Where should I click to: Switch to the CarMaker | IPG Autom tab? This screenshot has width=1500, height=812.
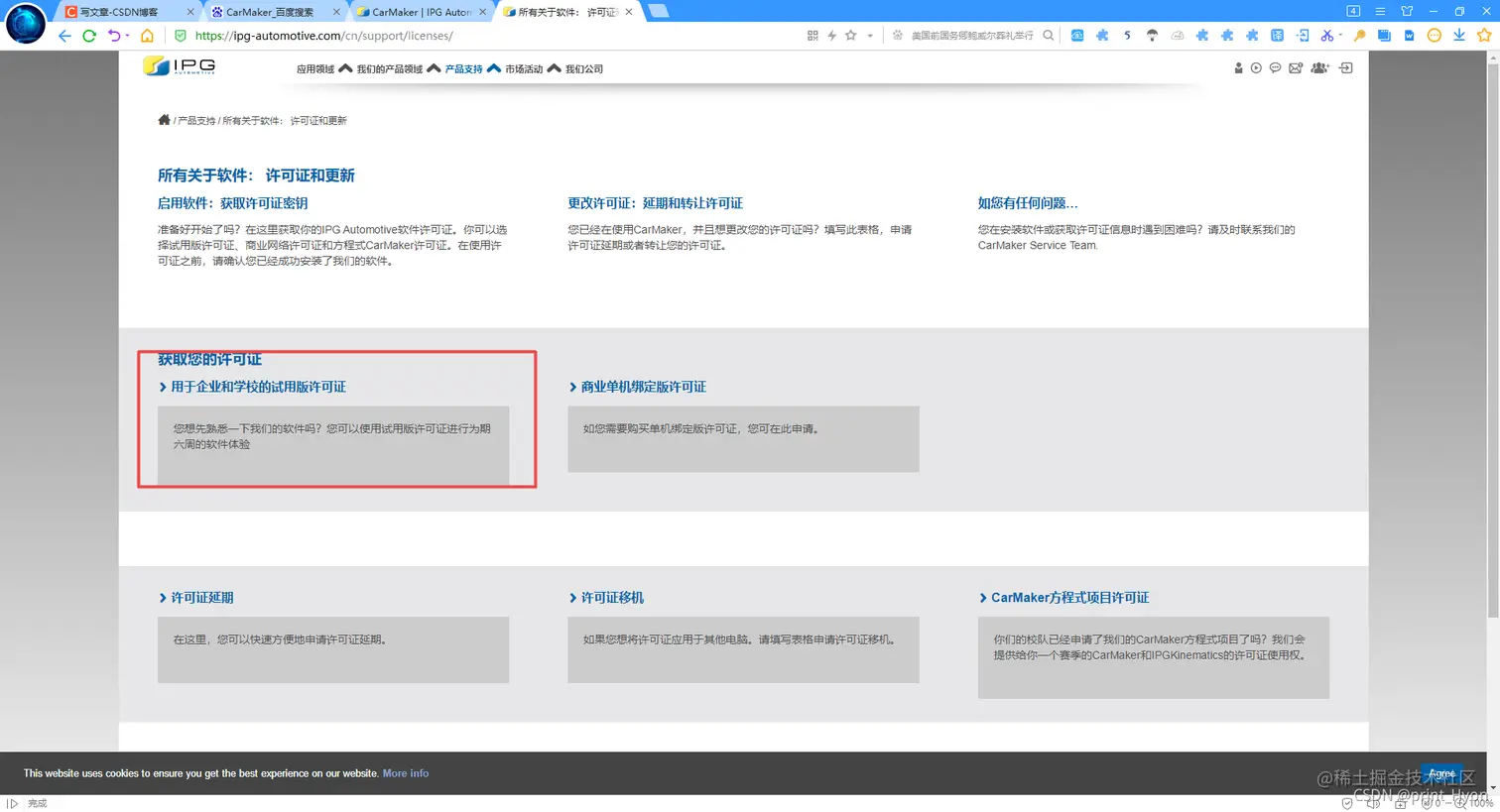[x=421, y=12]
